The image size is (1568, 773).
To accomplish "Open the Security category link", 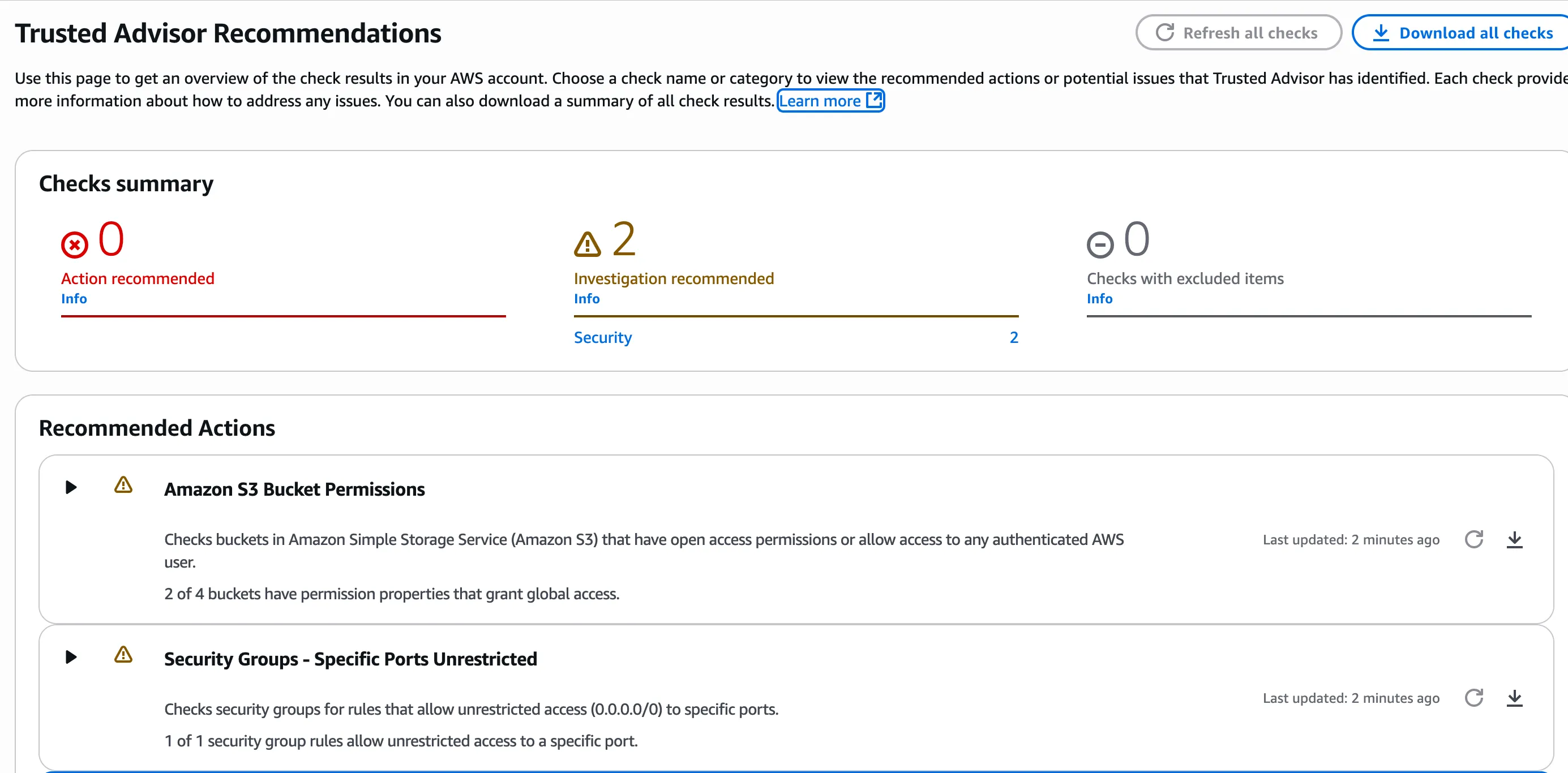I will 603,337.
